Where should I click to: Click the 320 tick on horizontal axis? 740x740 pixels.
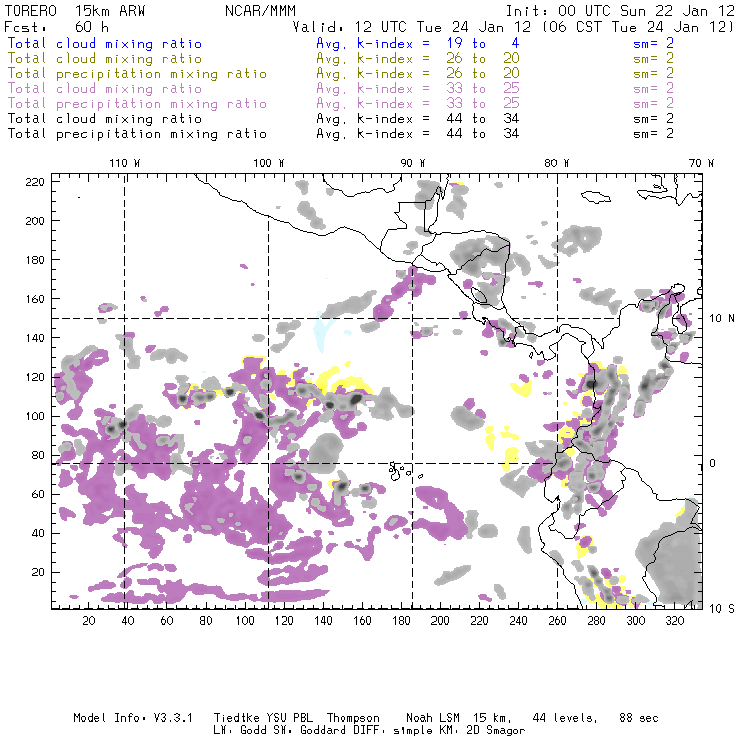coord(674,621)
